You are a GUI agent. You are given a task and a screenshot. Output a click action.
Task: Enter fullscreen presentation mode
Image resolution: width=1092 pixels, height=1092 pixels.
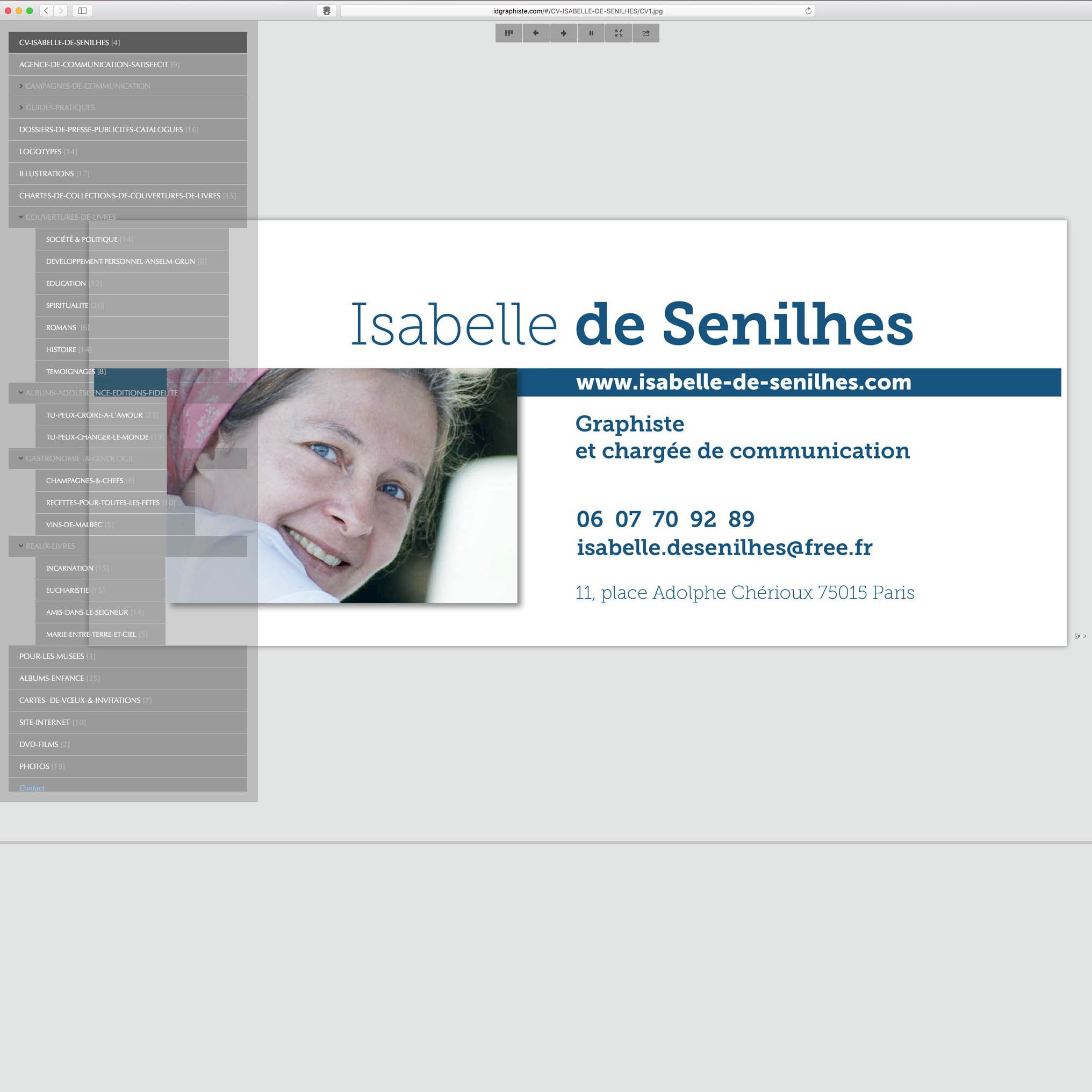point(619,33)
